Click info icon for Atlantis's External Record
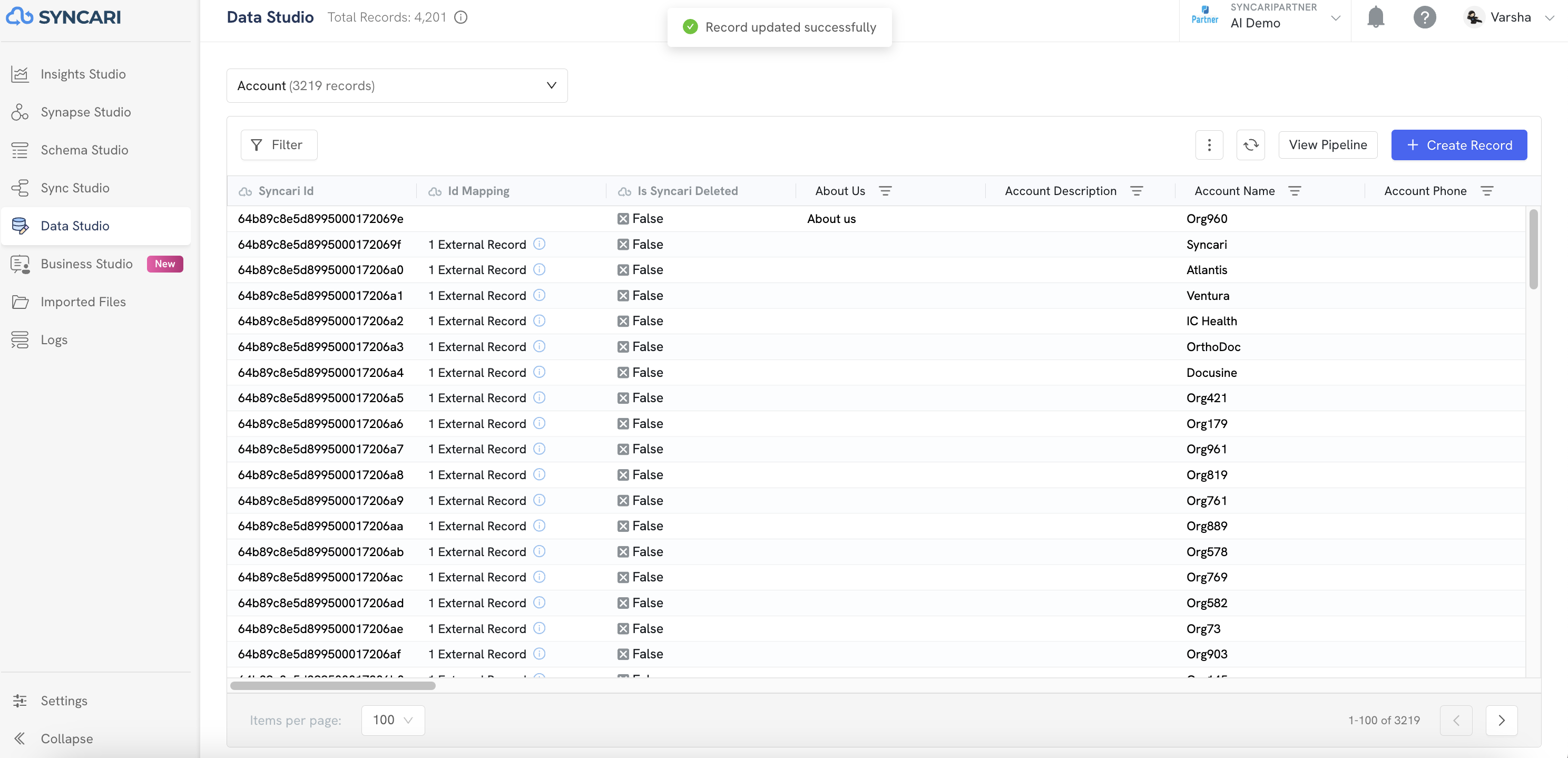The image size is (1568, 758). 540,270
